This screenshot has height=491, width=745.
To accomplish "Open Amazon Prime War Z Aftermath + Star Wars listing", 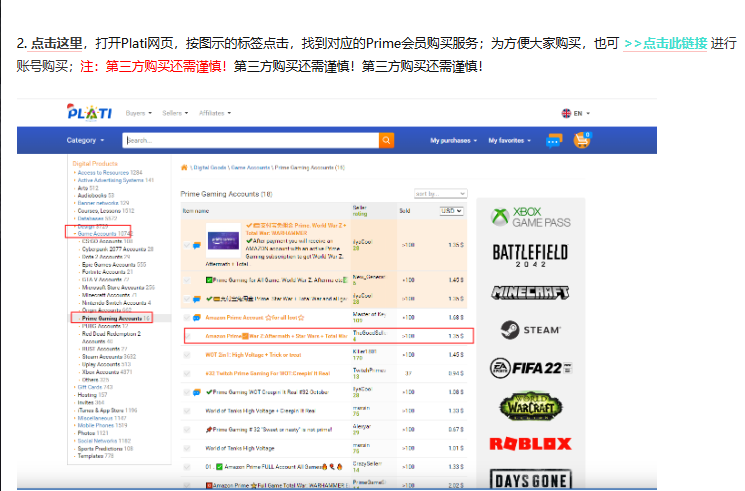I will 276,336.
